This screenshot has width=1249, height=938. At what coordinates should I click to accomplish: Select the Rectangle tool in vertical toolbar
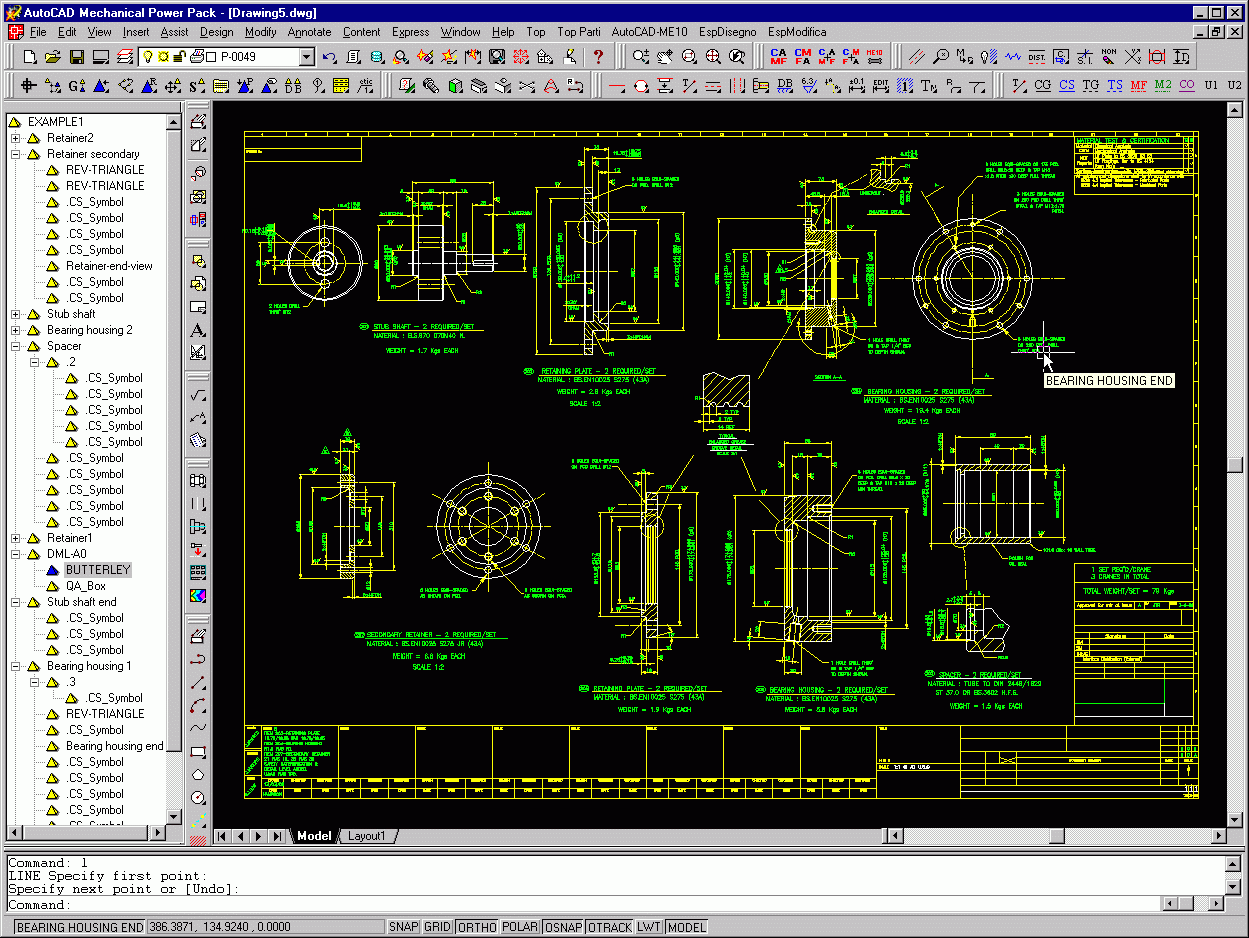pos(198,752)
